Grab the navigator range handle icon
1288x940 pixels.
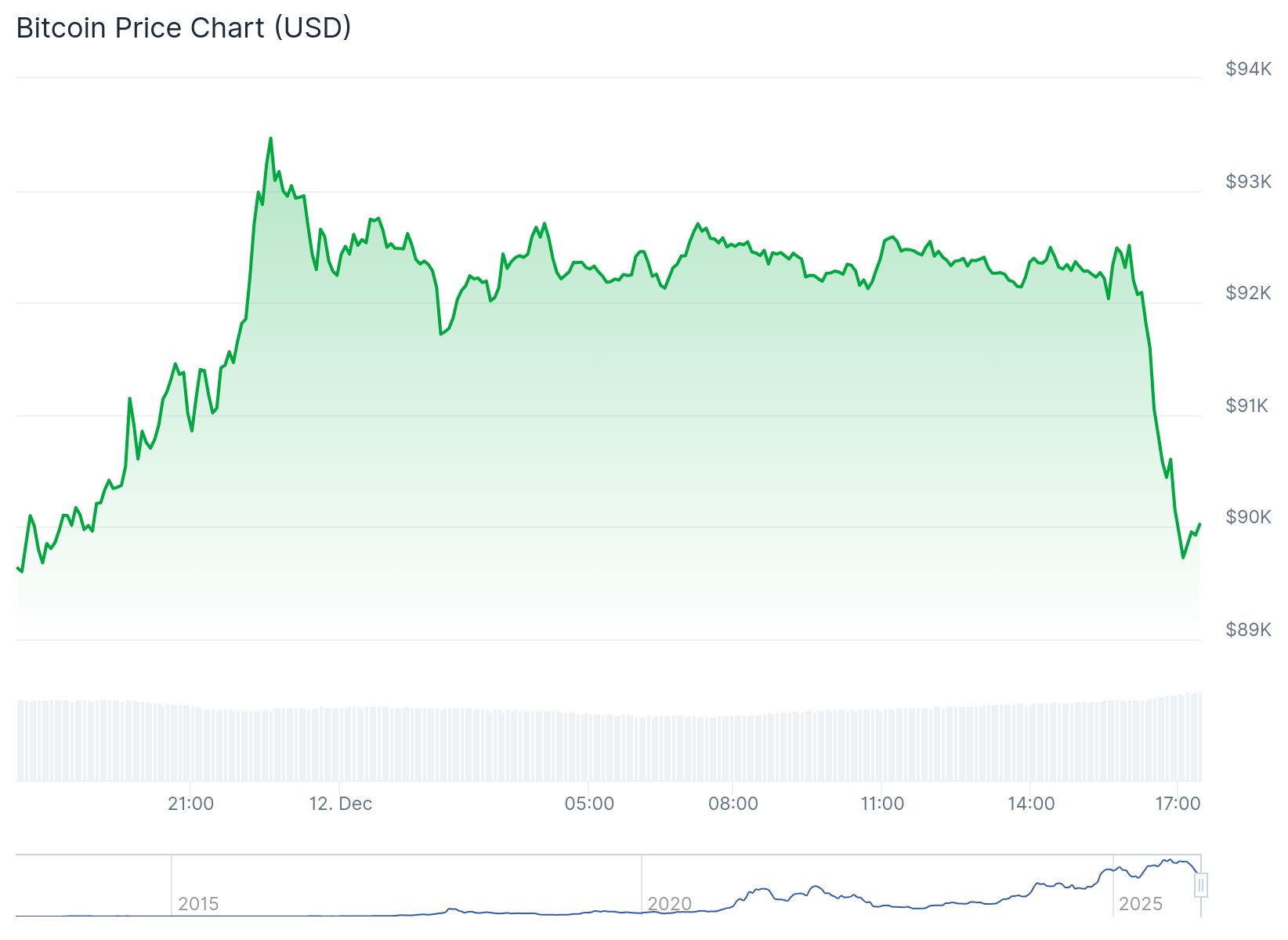click(x=1200, y=885)
